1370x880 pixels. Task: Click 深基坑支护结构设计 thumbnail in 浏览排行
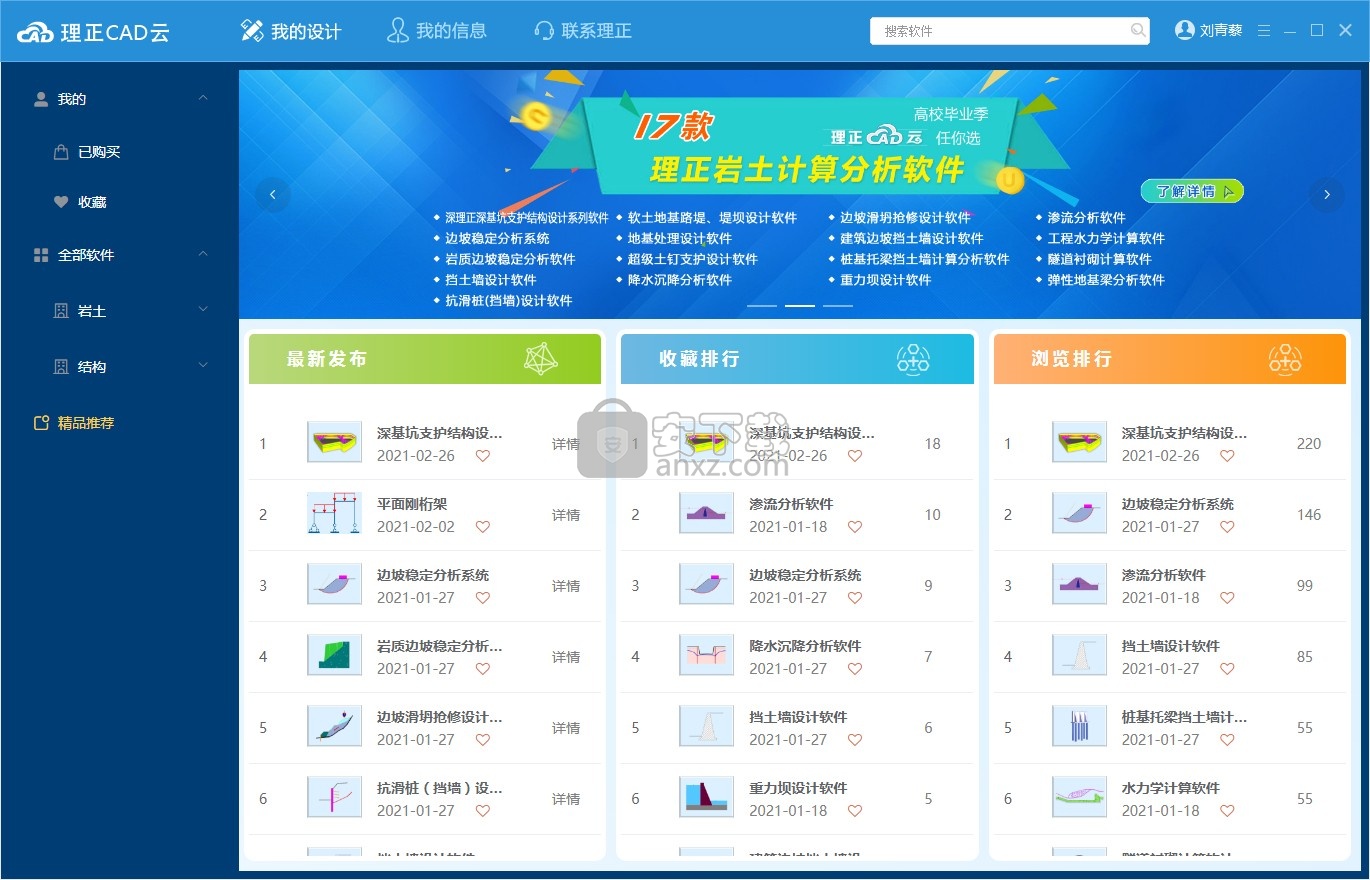coord(1079,442)
